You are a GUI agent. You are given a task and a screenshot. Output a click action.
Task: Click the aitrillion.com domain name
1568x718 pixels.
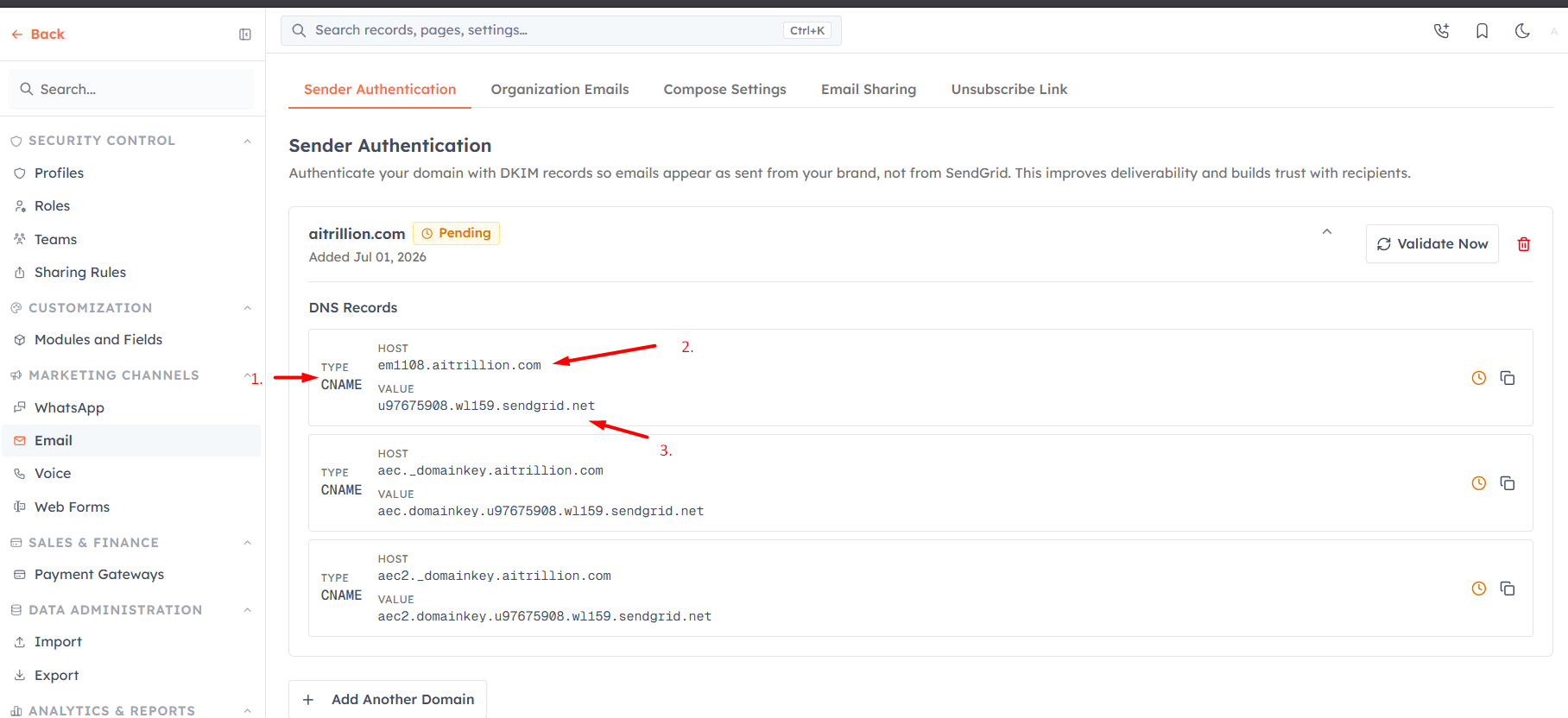357,234
